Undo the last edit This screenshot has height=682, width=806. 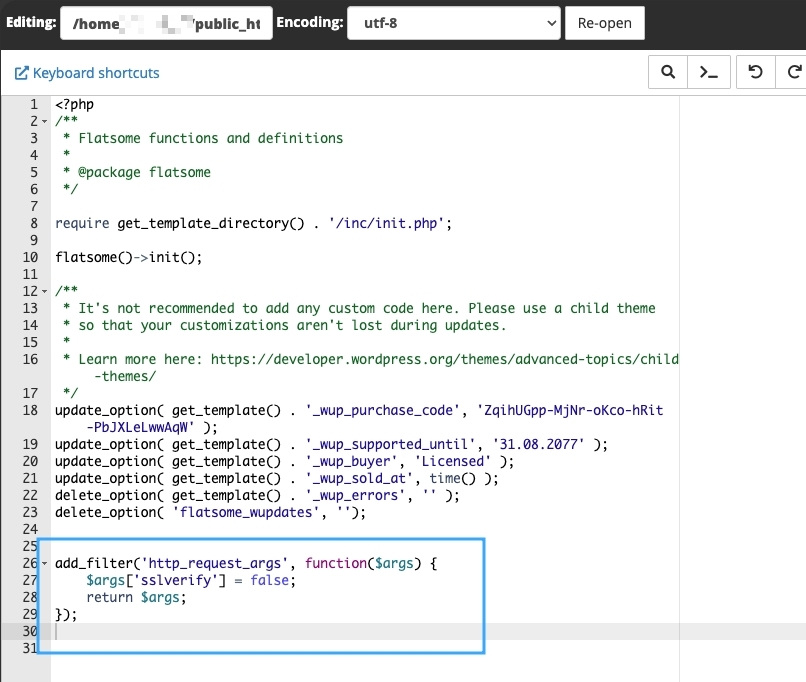tap(756, 72)
